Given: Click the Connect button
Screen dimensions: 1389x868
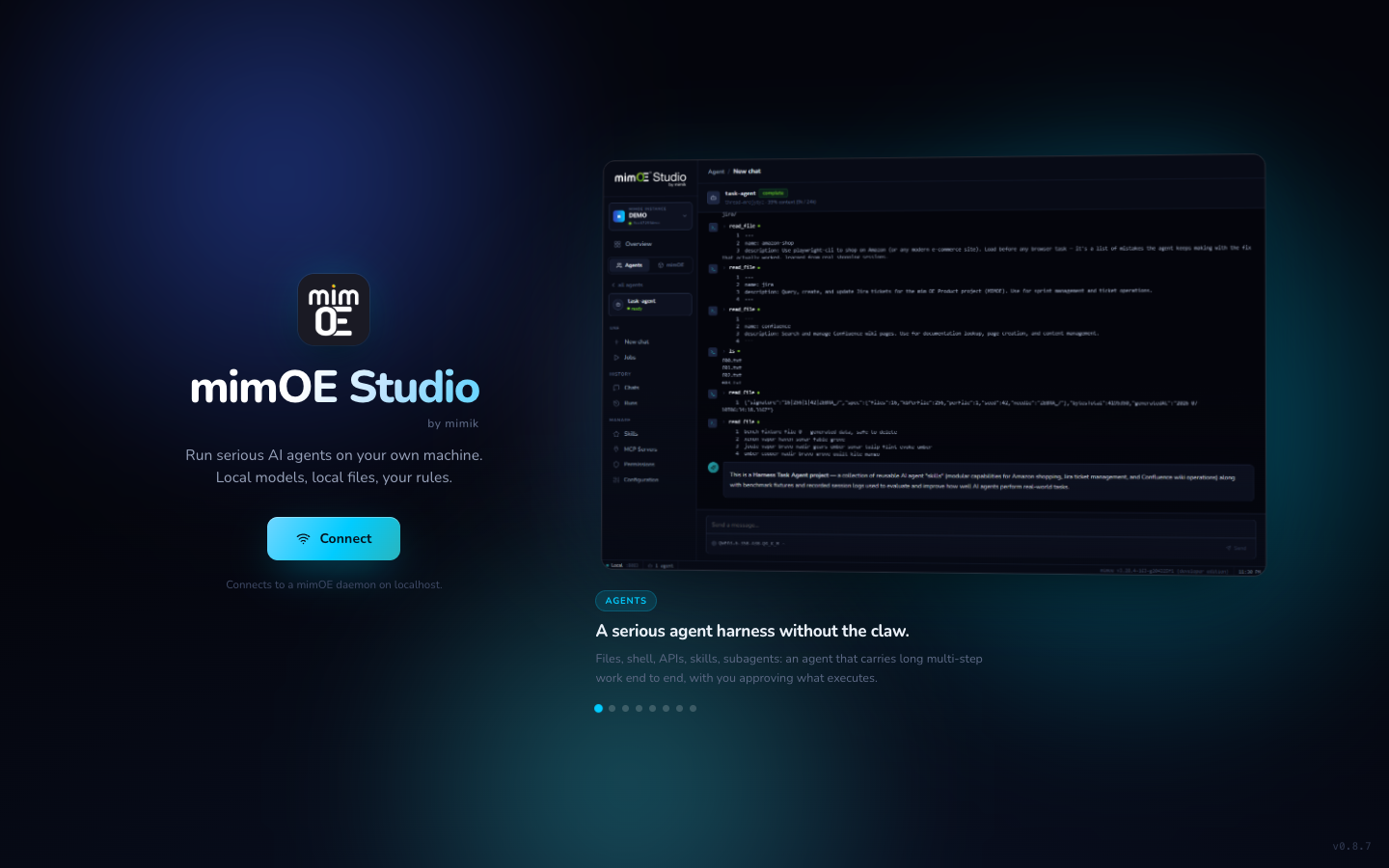Looking at the screenshot, I should (x=334, y=538).
